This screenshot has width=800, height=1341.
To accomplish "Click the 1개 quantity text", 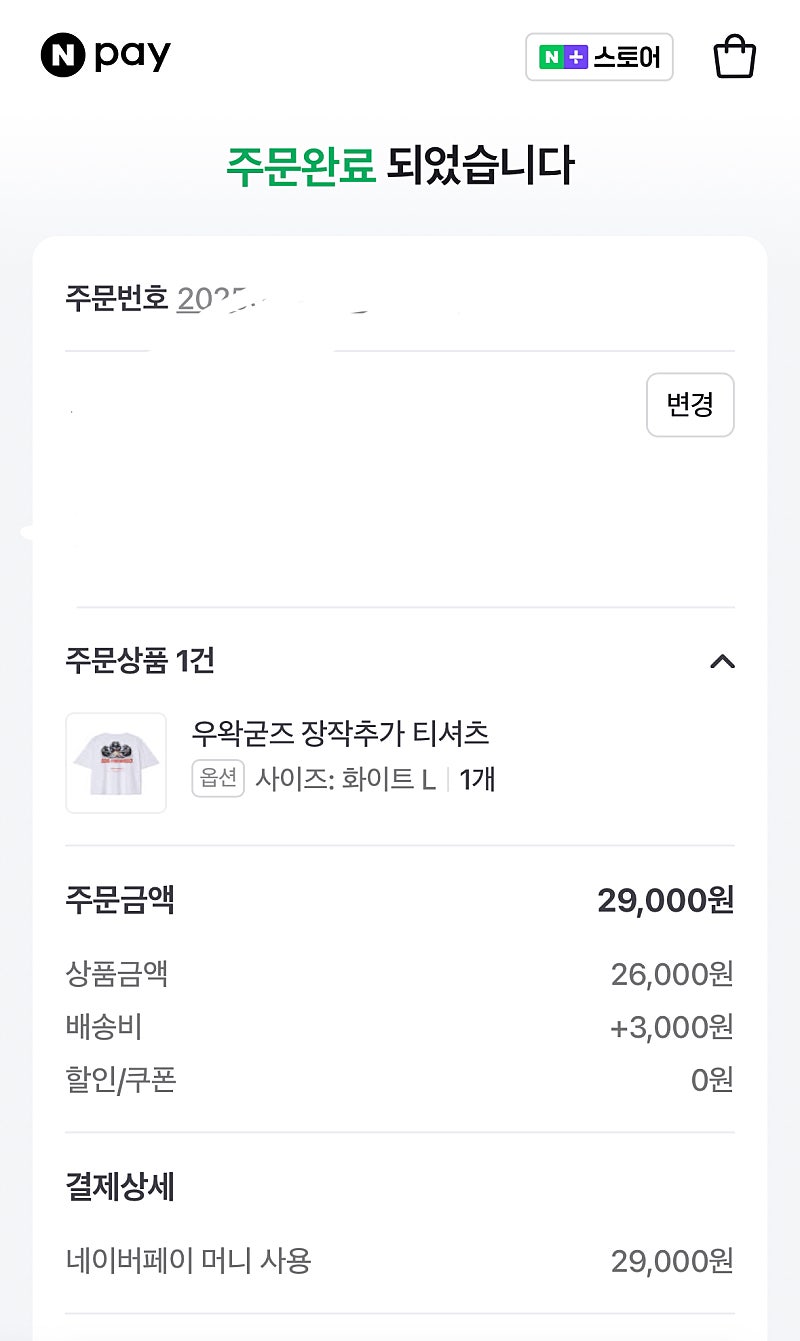I will coord(477,779).
